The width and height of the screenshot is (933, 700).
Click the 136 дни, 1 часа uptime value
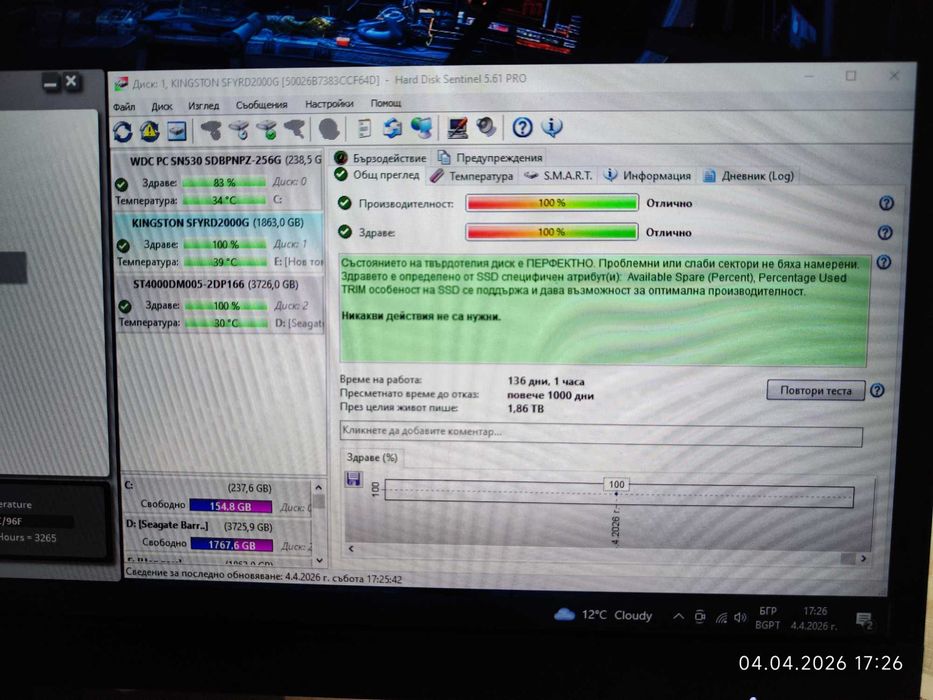[546, 381]
